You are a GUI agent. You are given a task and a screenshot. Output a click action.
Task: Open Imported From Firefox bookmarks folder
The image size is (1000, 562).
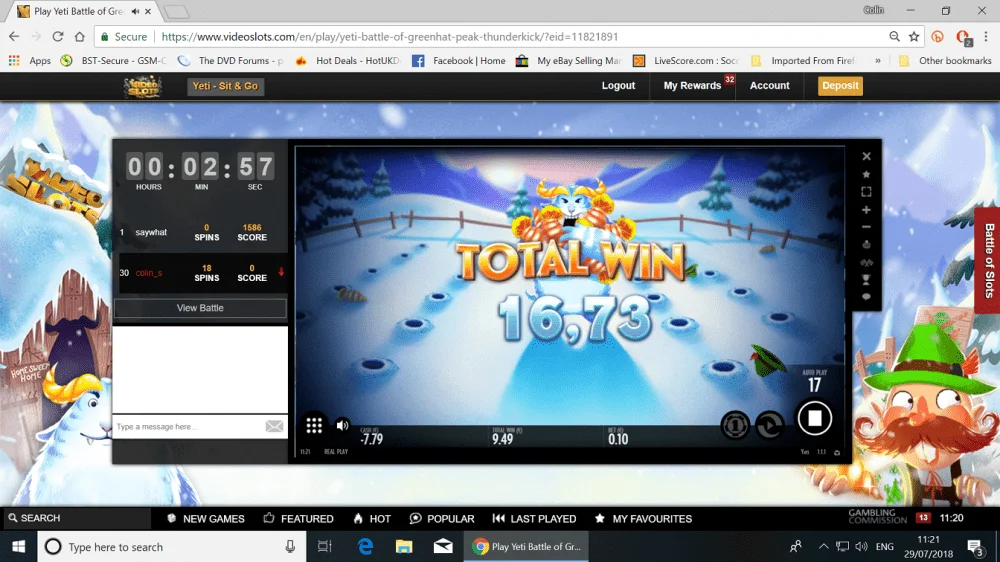click(x=803, y=61)
